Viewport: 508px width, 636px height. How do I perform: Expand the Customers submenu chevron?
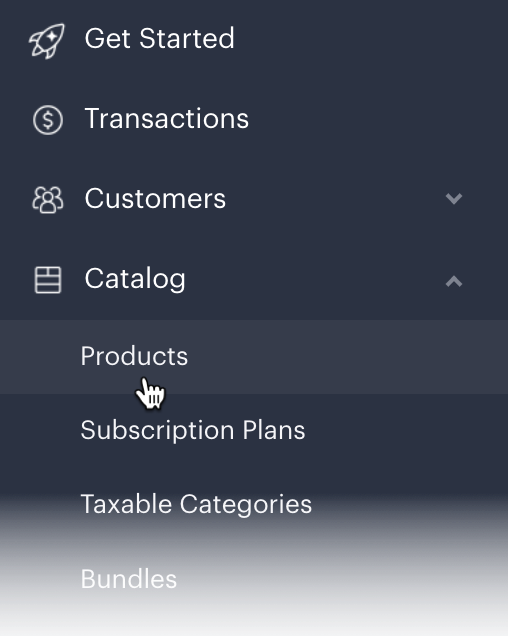point(454,199)
